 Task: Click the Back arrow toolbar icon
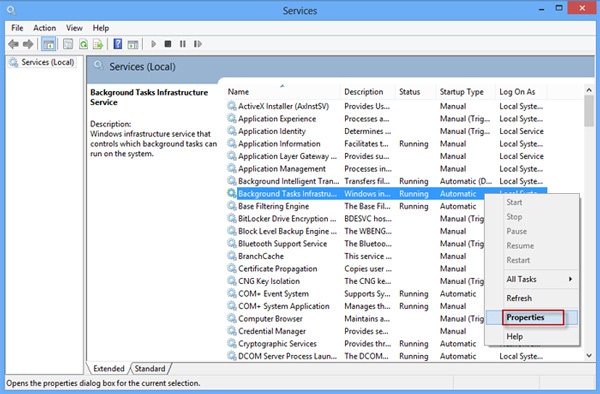pos(13,44)
